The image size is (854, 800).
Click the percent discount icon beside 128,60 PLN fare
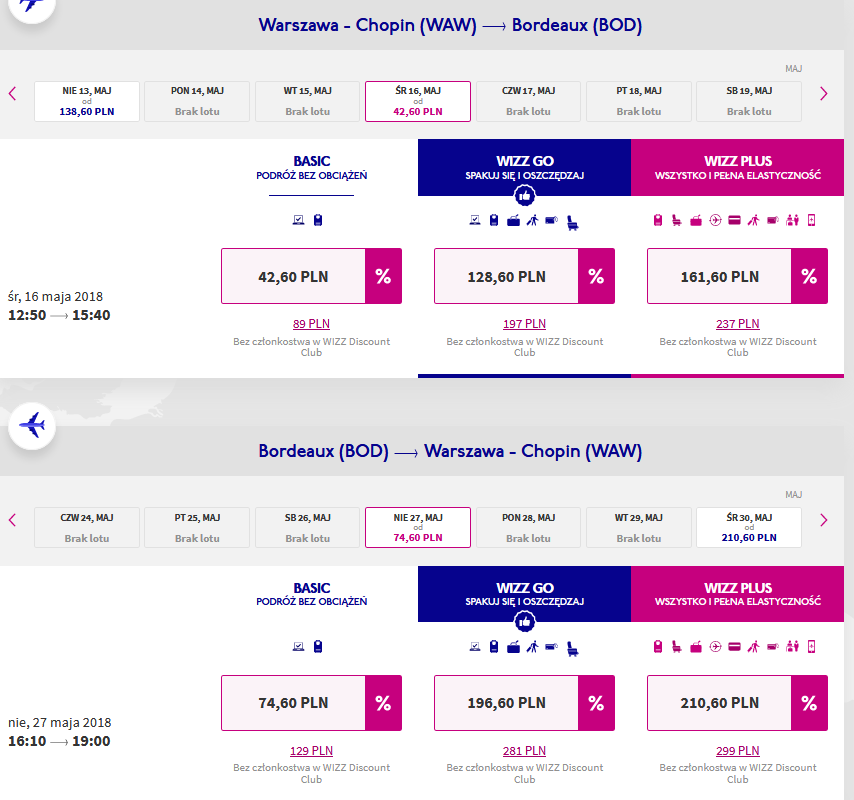click(596, 276)
